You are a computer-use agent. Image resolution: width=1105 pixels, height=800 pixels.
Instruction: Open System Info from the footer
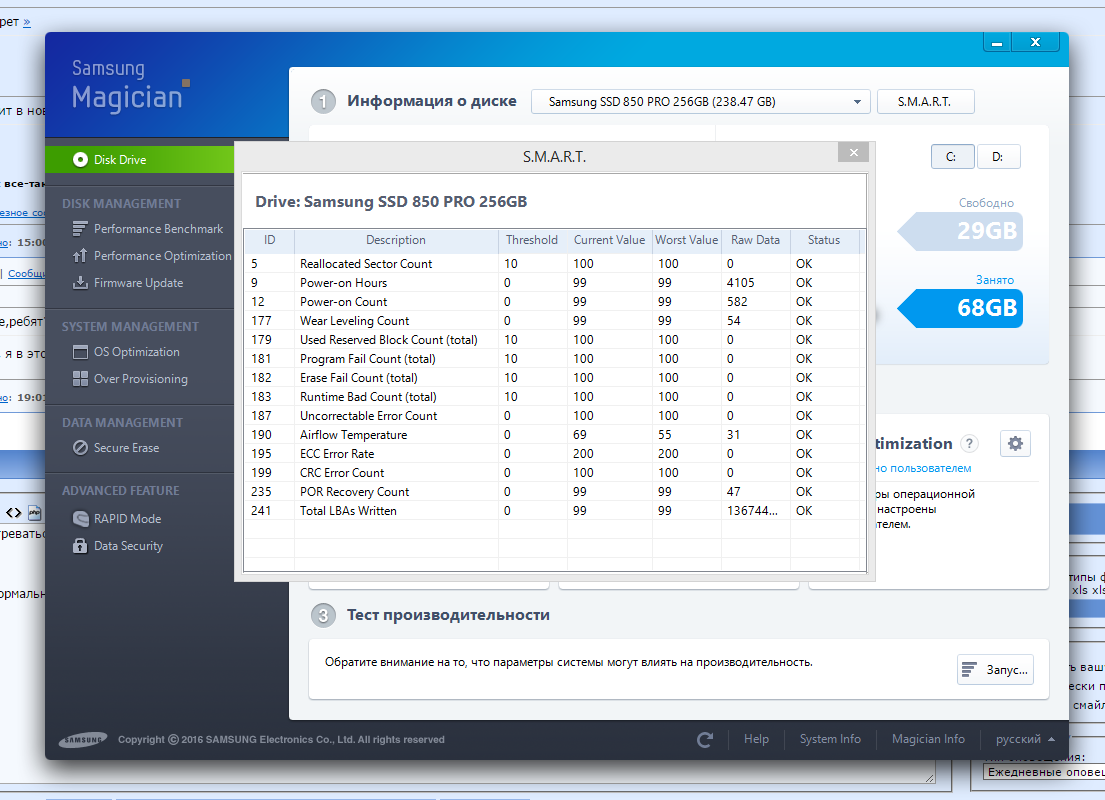[x=830, y=739]
